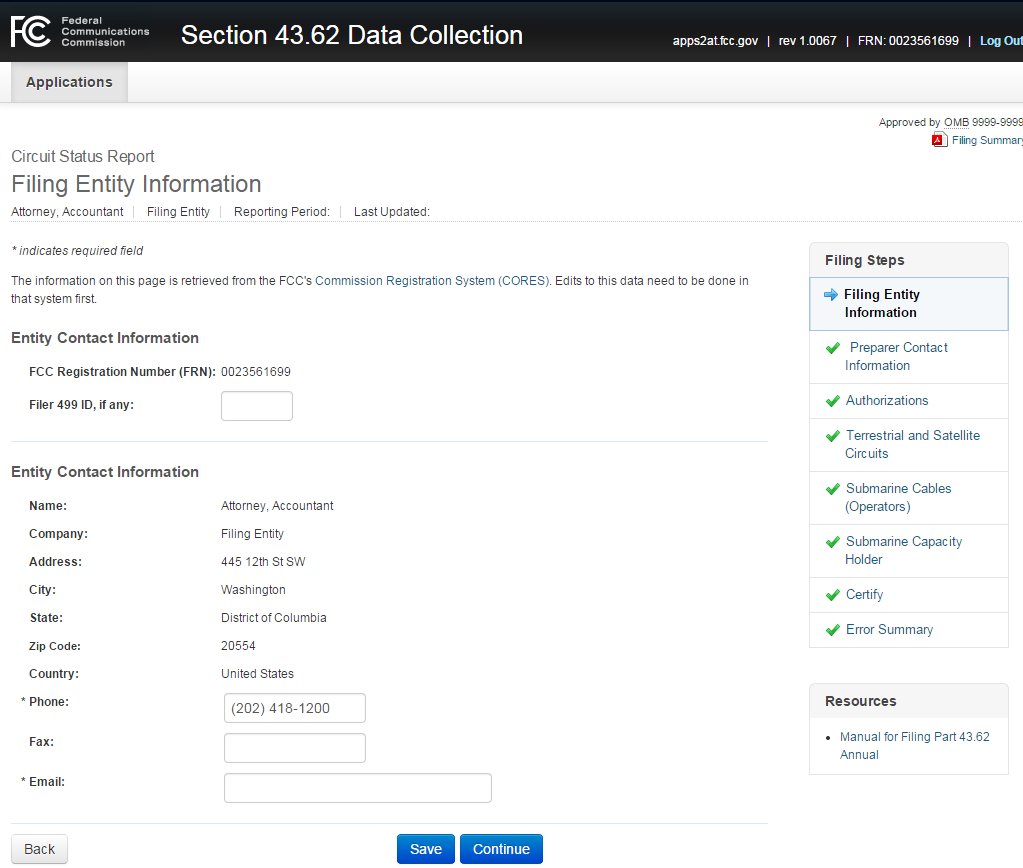Click the blue arrow next to Filing Entity Information
This screenshot has height=868, width=1023.
coord(830,295)
